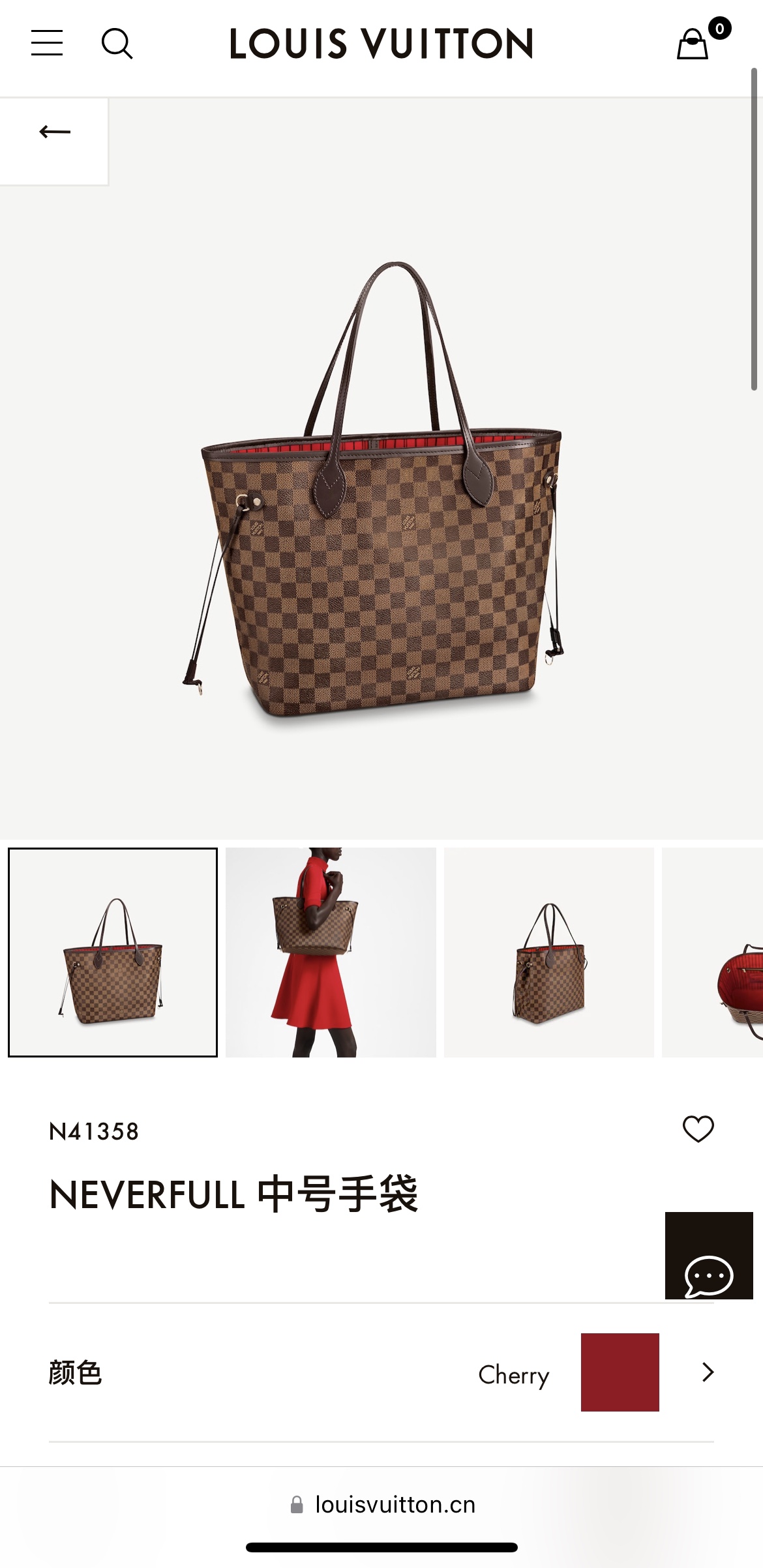Open the Cherry color selection
This screenshot has height=1568, width=763.
click(513, 1374)
